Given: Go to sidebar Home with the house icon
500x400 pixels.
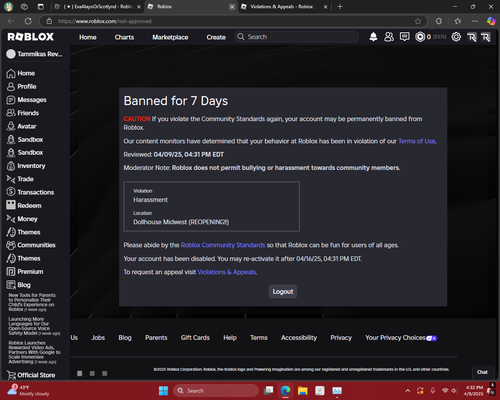Looking at the screenshot, I should [21, 73].
